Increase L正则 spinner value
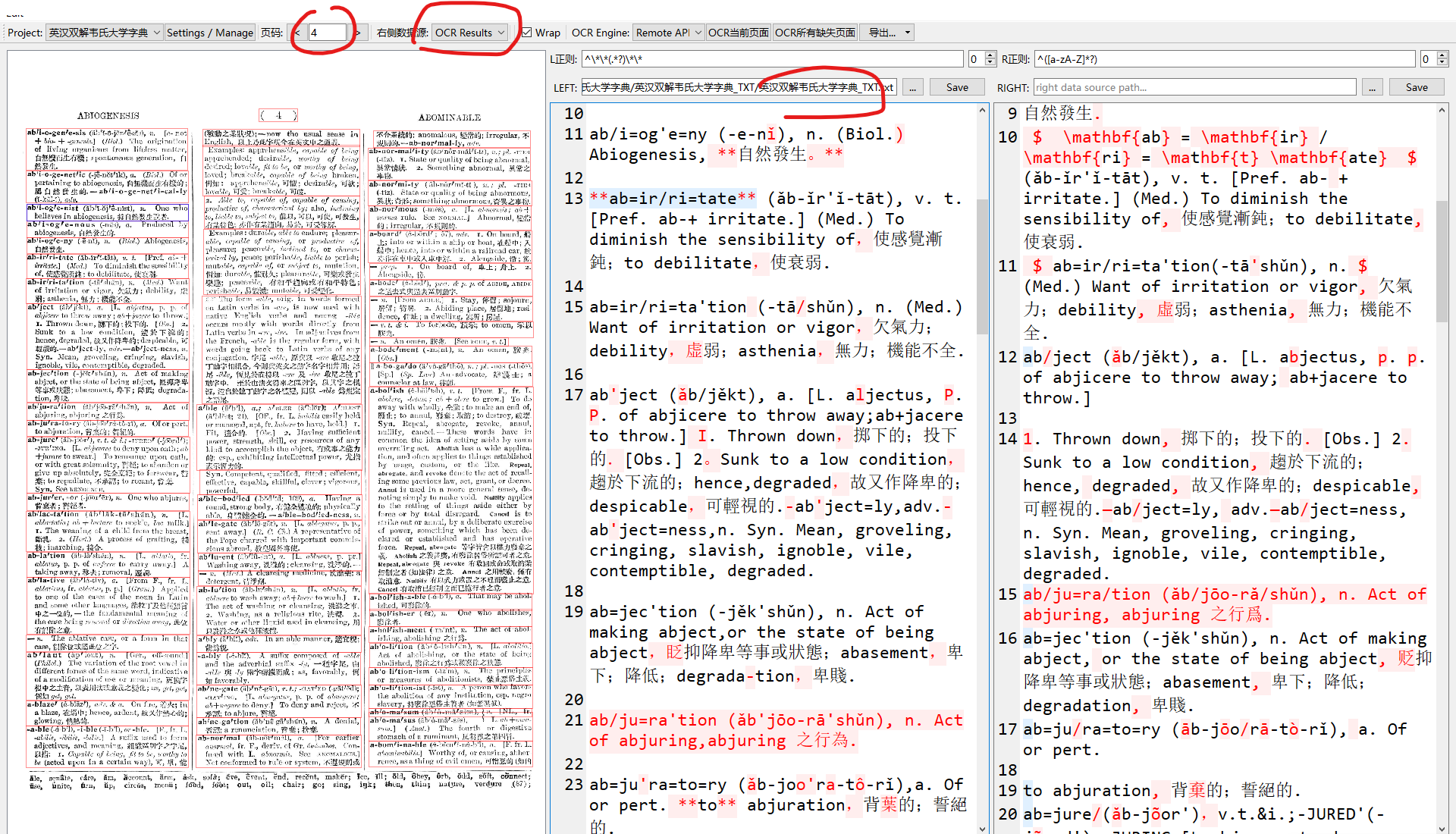This screenshot has width=1456, height=834. (x=990, y=55)
